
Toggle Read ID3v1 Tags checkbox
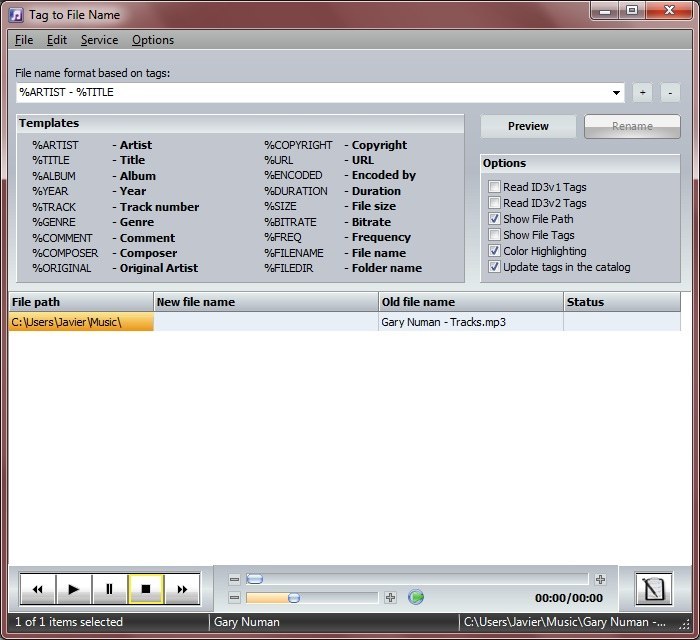tap(494, 187)
